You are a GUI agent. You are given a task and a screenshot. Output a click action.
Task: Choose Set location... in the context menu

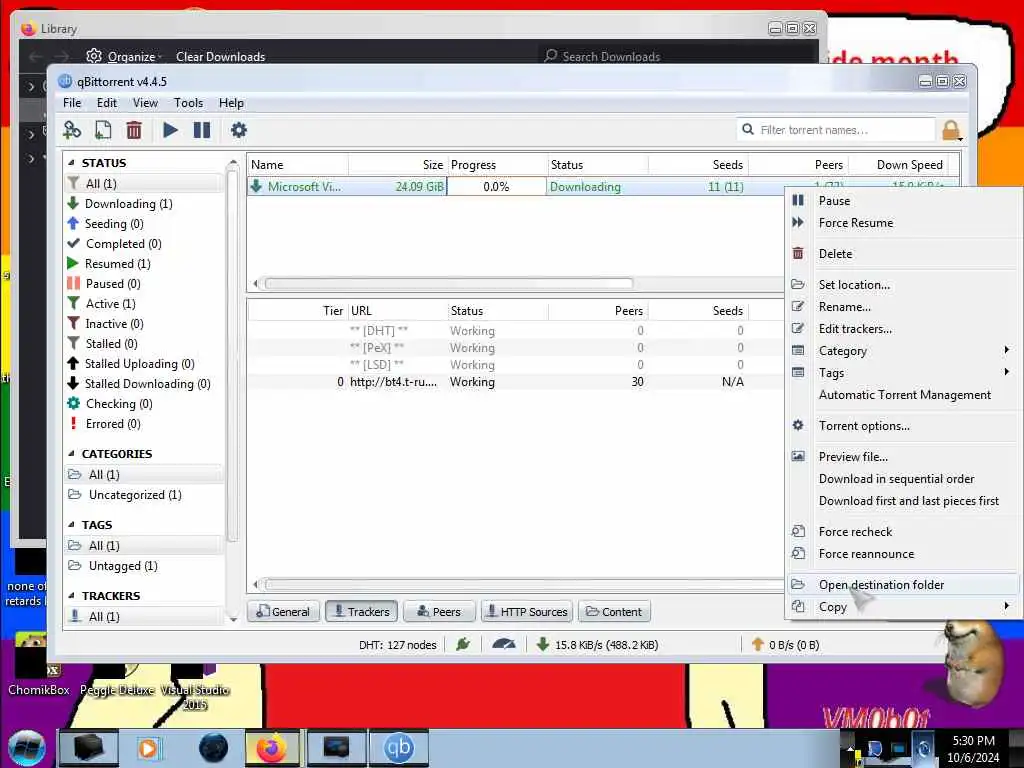click(903, 285)
